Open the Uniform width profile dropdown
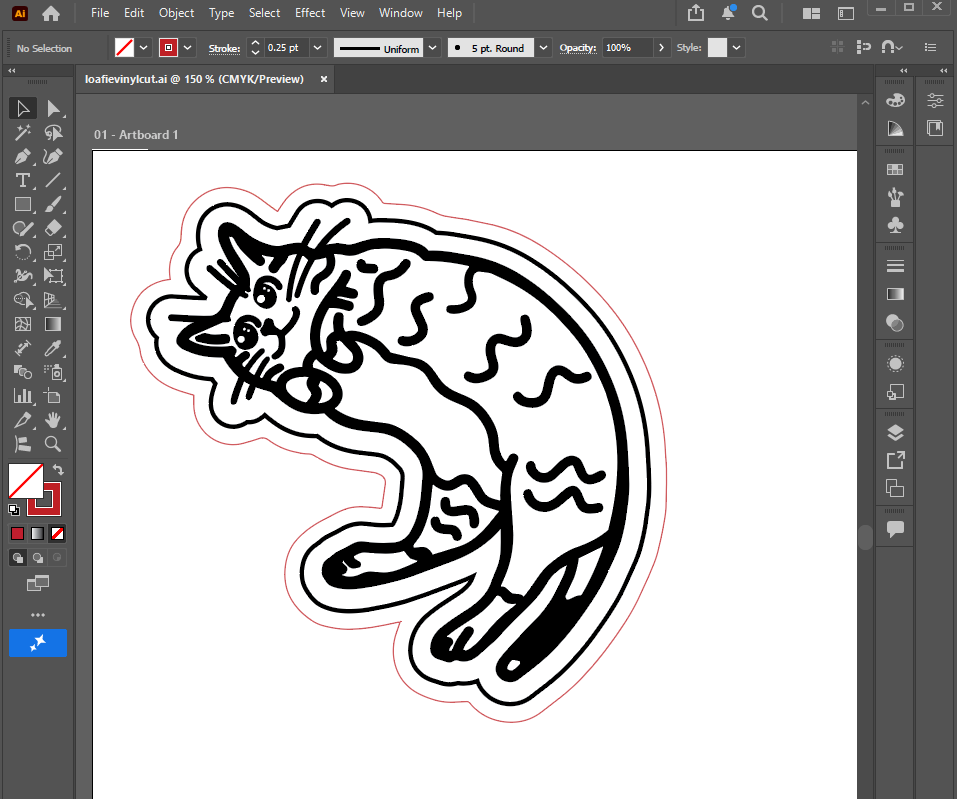 tap(432, 47)
